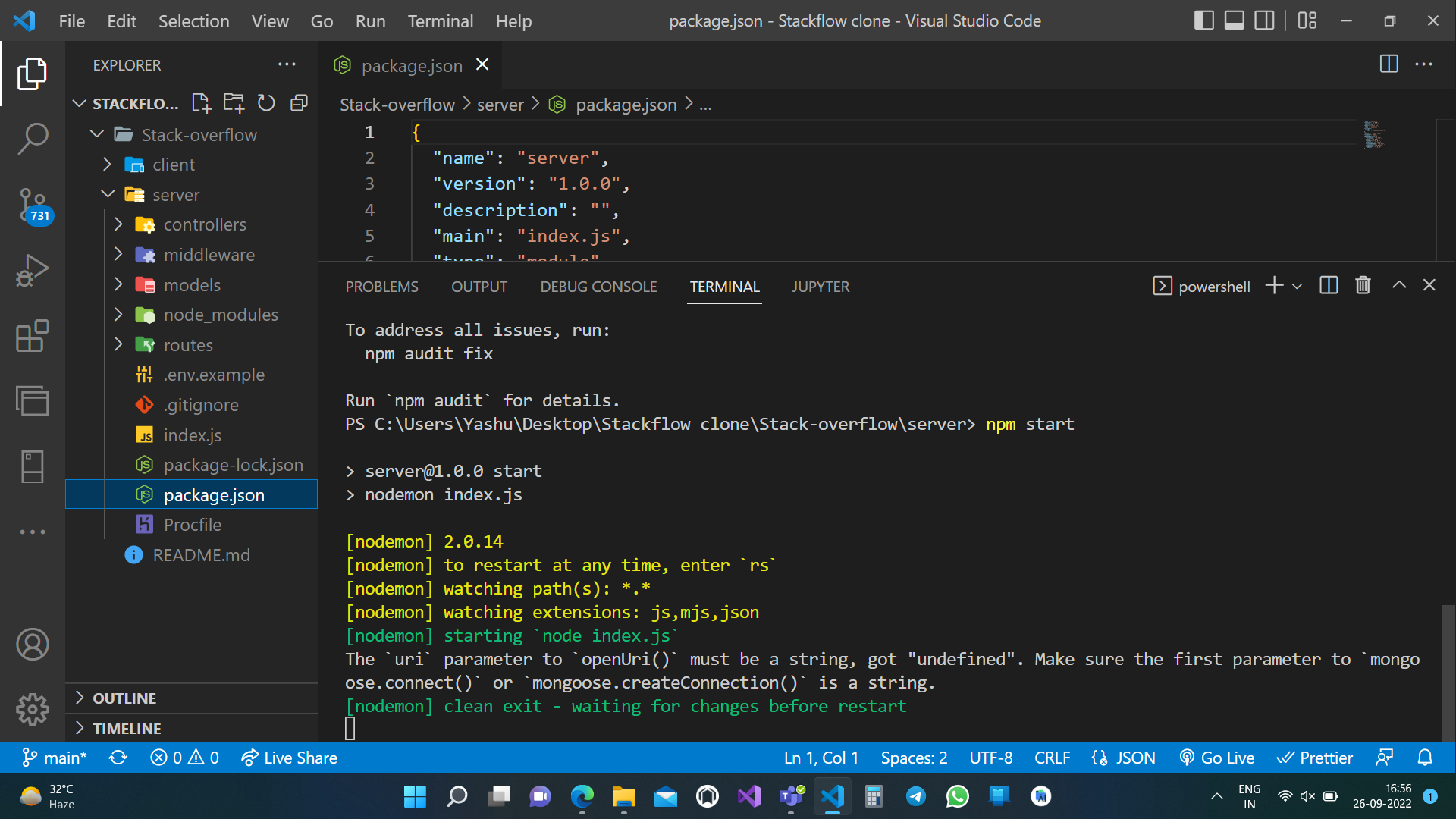Viewport: 1456px width, 819px height.
Task: Toggle Primary Side Bar layout button
Action: click(x=1203, y=20)
